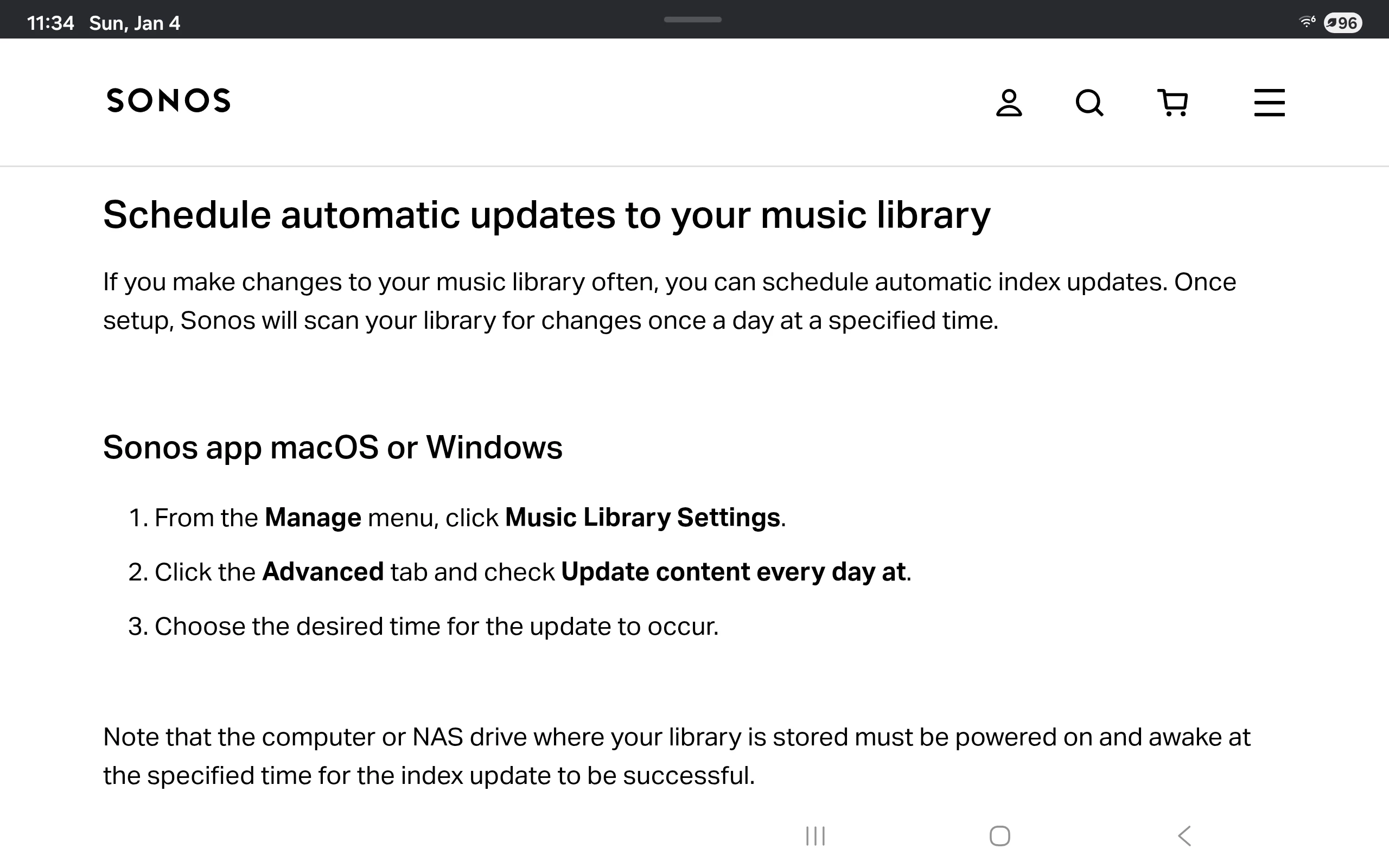Tap the Android home button
This screenshot has height=868, width=1389.
tap(999, 836)
